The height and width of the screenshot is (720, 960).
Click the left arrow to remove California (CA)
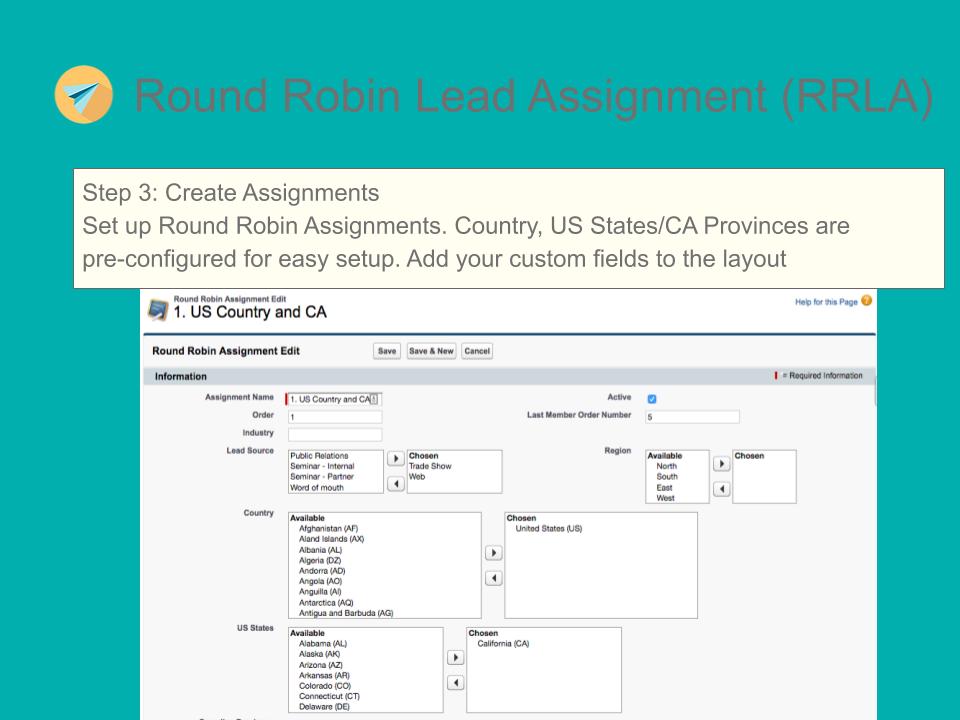click(x=455, y=682)
